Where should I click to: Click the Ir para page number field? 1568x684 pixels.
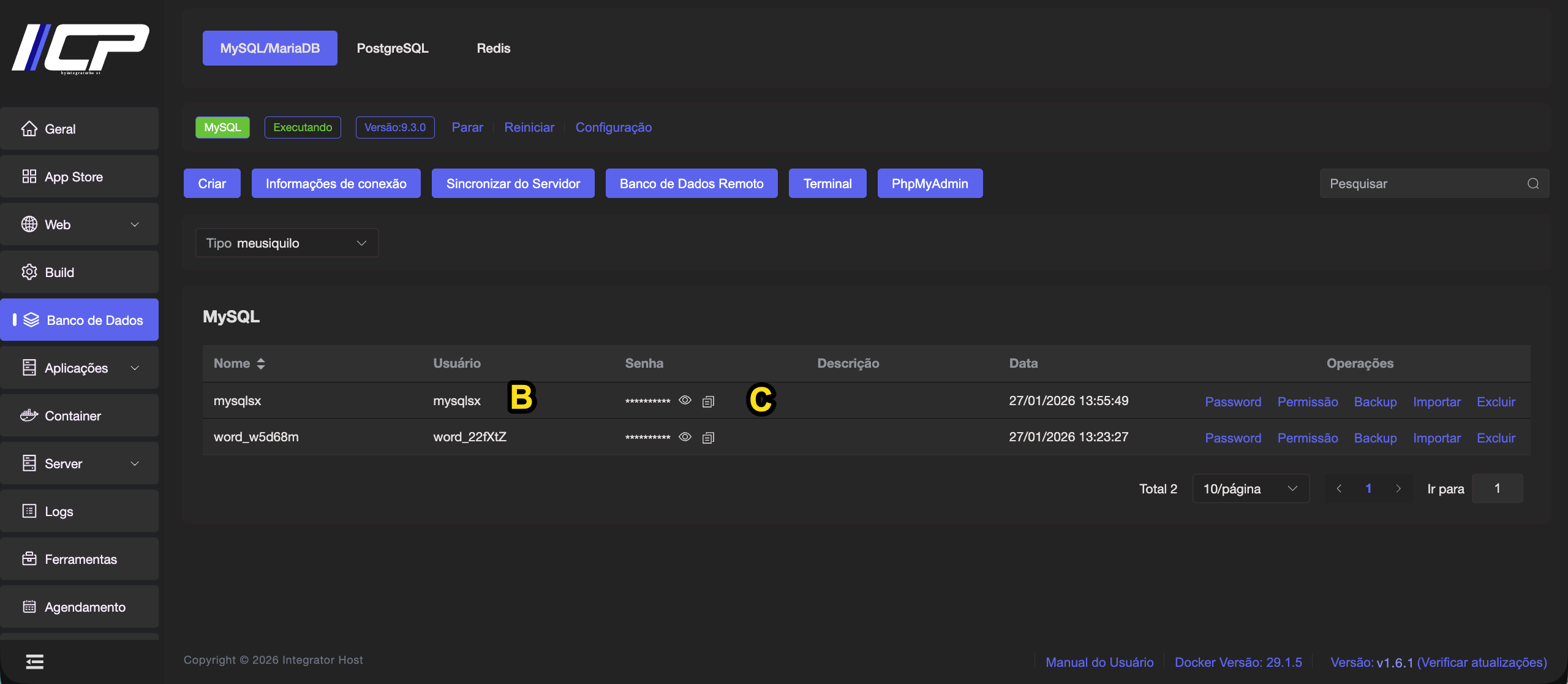(x=1496, y=488)
